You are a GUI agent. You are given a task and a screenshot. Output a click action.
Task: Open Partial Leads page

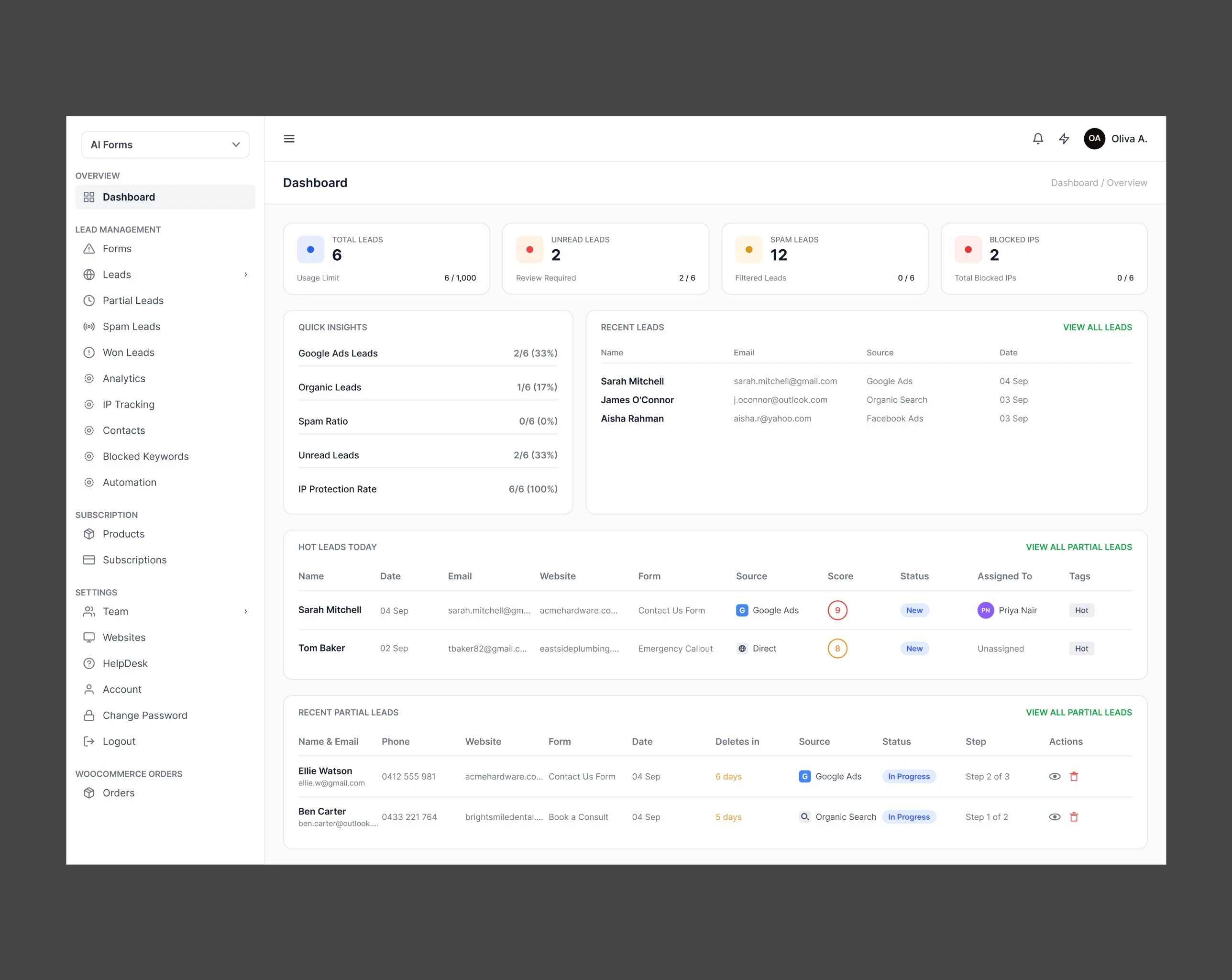pyautogui.click(x=165, y=300)
